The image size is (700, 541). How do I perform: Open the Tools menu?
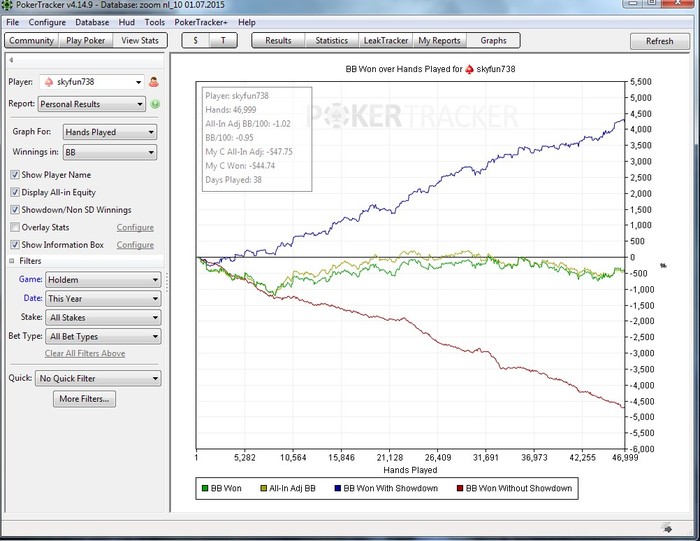(154, 22)
